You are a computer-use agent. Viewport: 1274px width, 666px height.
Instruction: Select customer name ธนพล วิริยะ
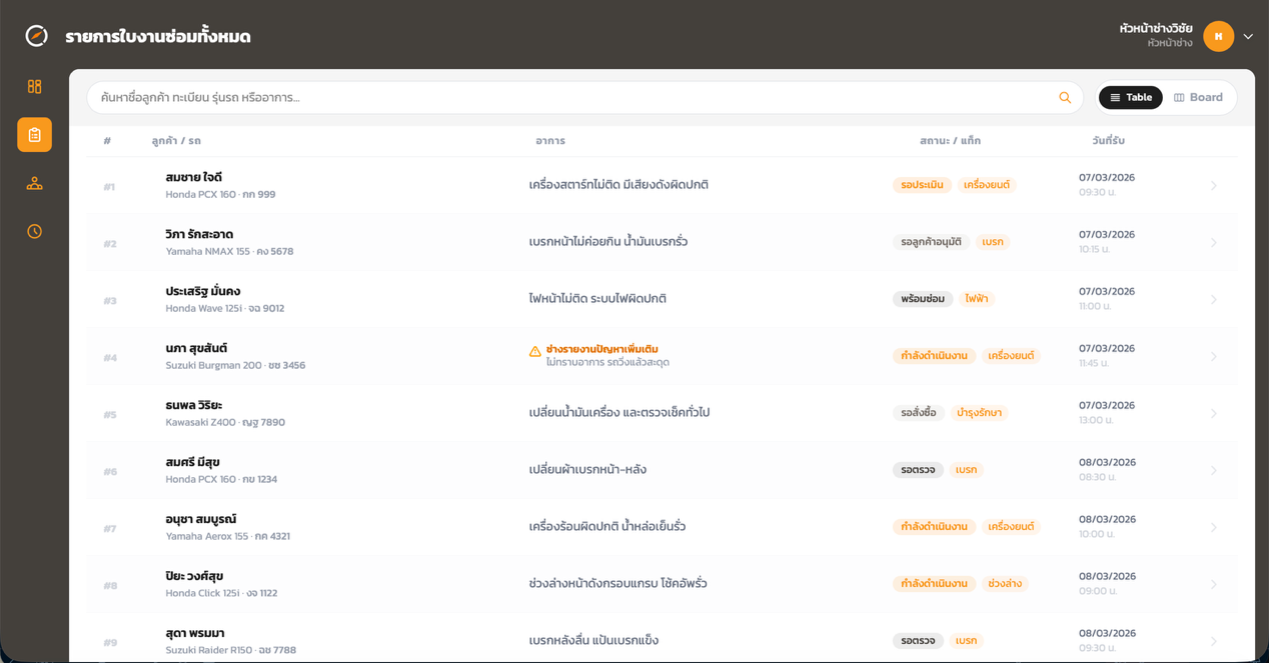pos(194,406)
